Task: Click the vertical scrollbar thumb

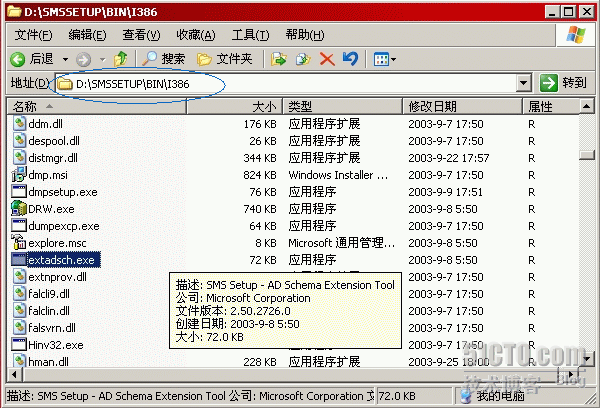Action: click(x=587, y=155)
